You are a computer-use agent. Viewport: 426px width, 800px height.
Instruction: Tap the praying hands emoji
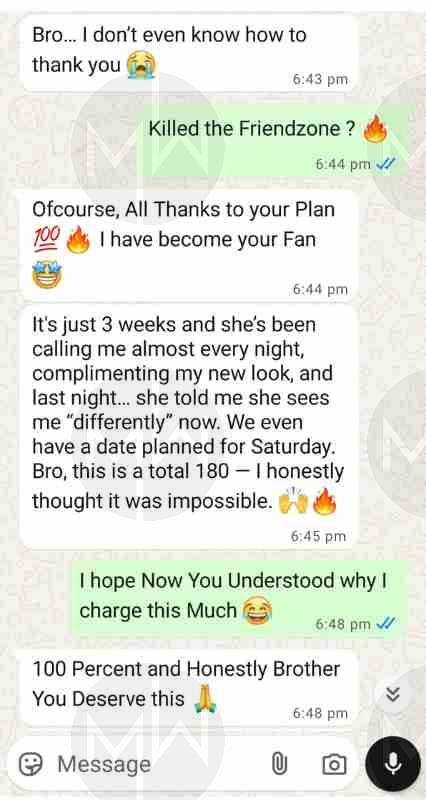[205, 699]
